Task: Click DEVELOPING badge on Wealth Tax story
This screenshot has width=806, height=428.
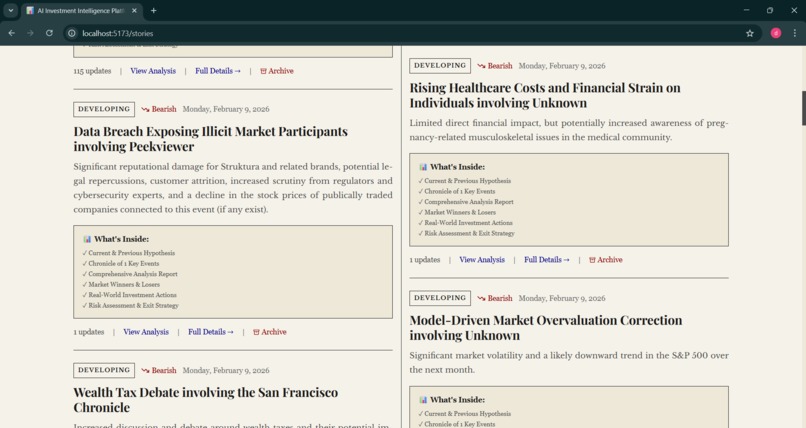Action: 104,370
